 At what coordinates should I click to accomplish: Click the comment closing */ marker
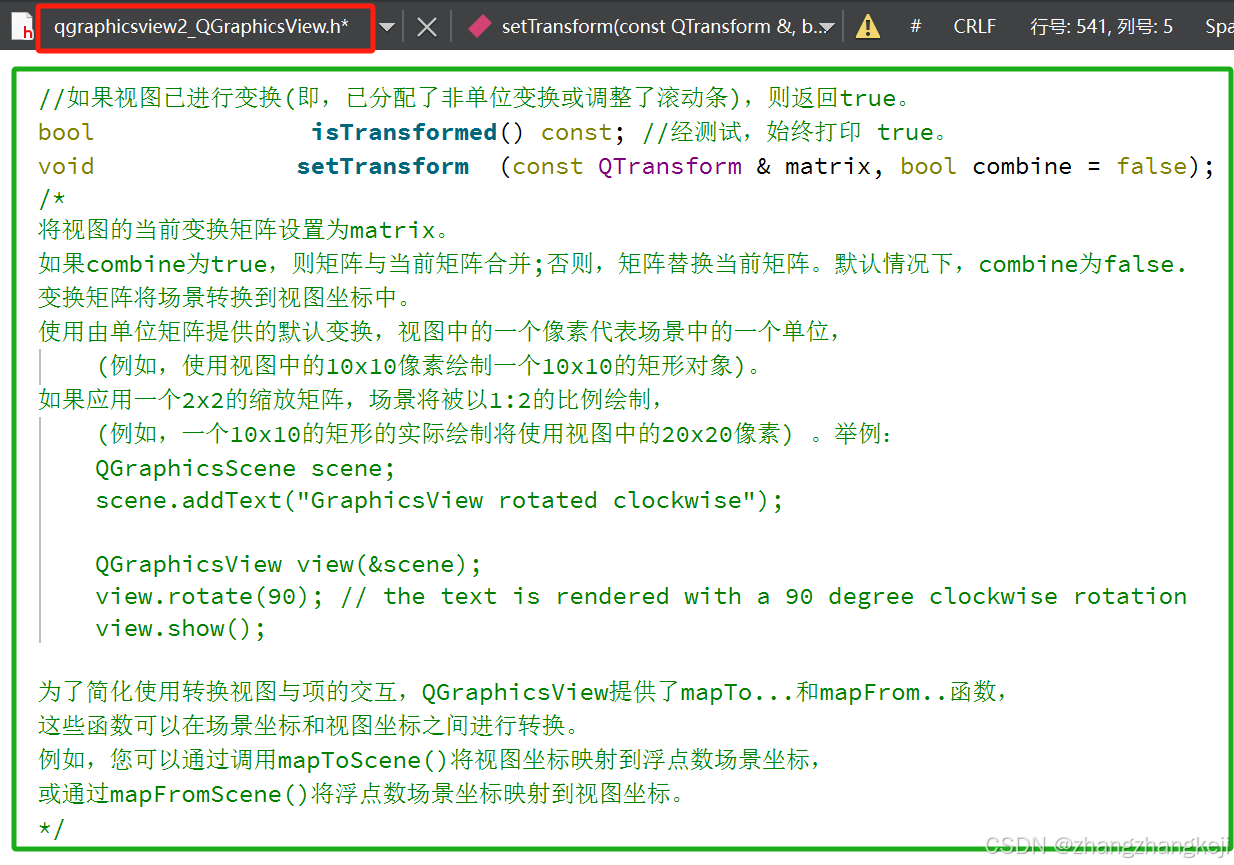point(52,828)
